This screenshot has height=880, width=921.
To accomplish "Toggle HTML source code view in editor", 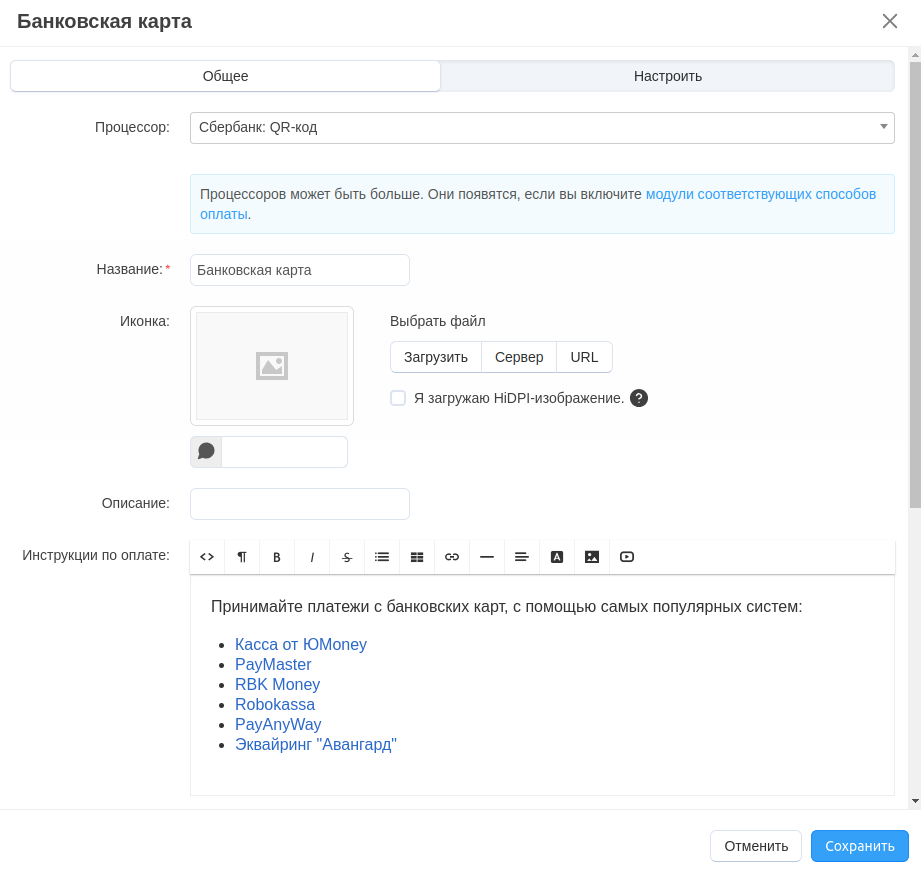I will (207, 557).
